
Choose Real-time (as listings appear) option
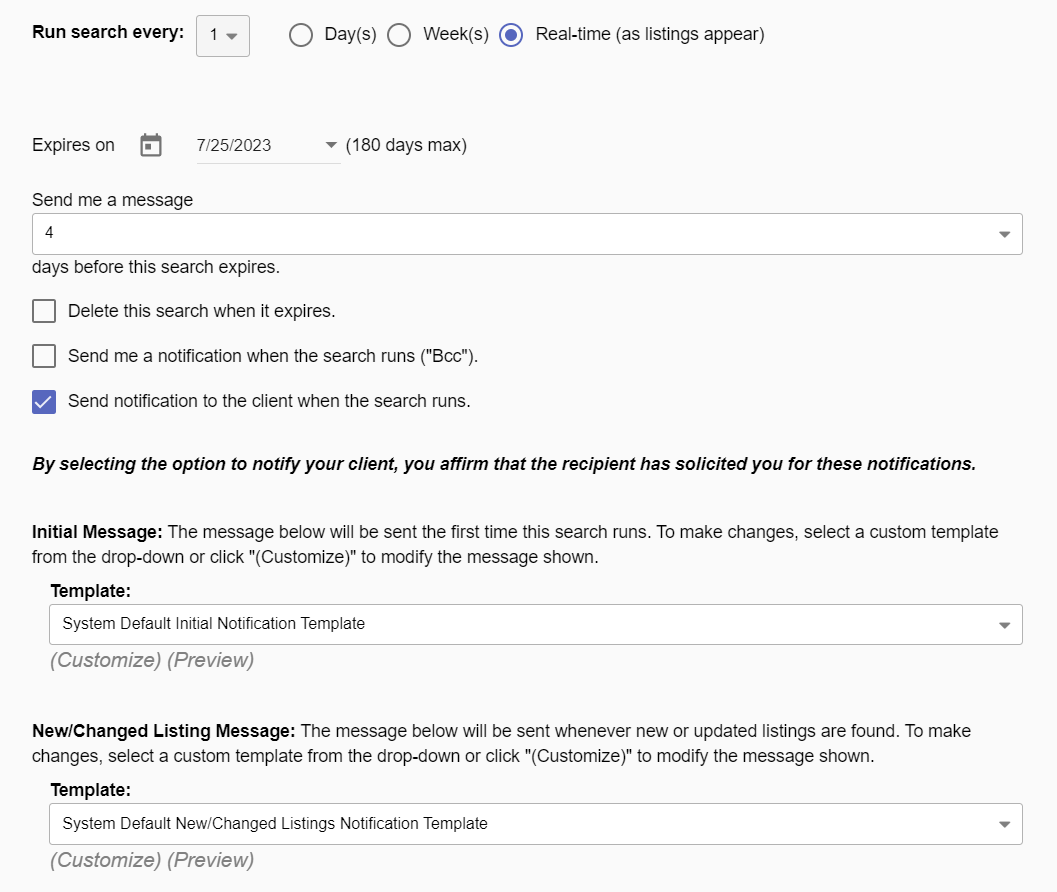click(x=511, y=35)
